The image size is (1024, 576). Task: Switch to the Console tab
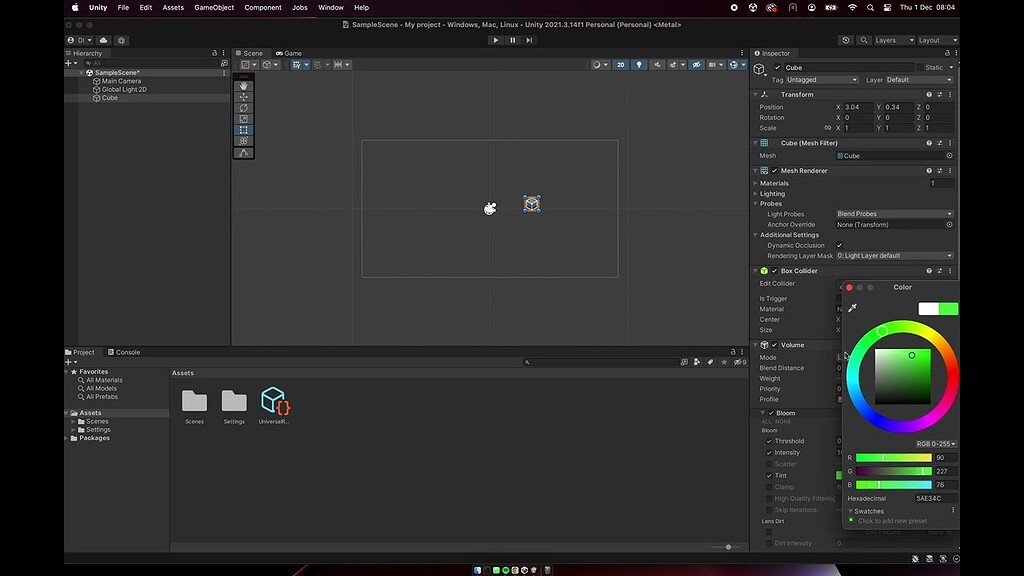point(124,352)
